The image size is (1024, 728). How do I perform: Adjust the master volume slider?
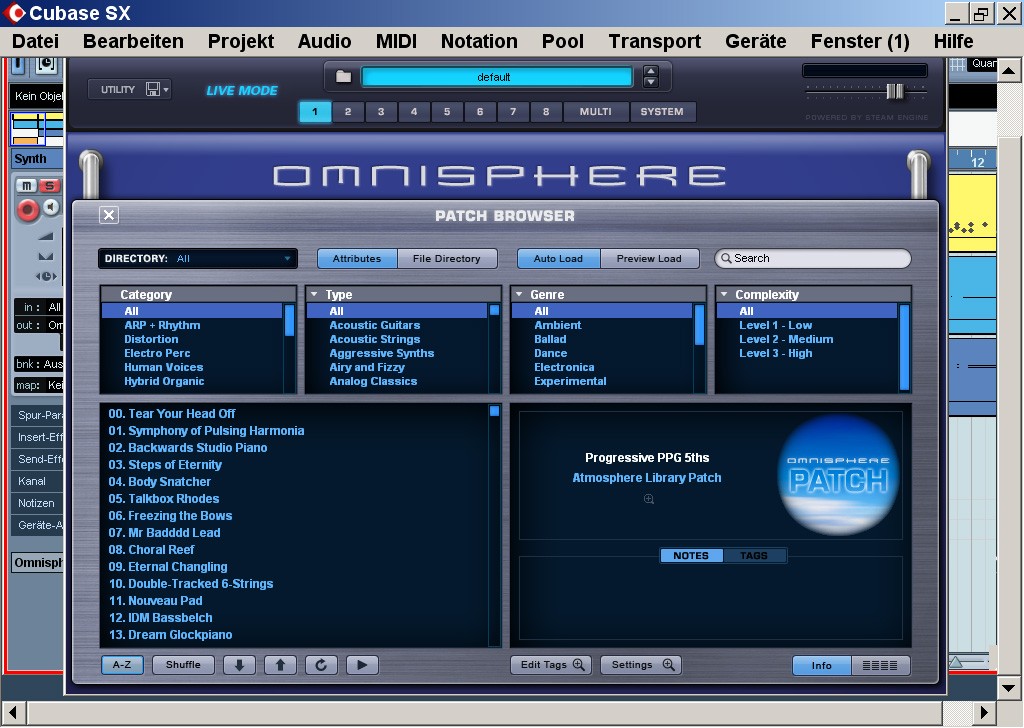coord(895,91)
